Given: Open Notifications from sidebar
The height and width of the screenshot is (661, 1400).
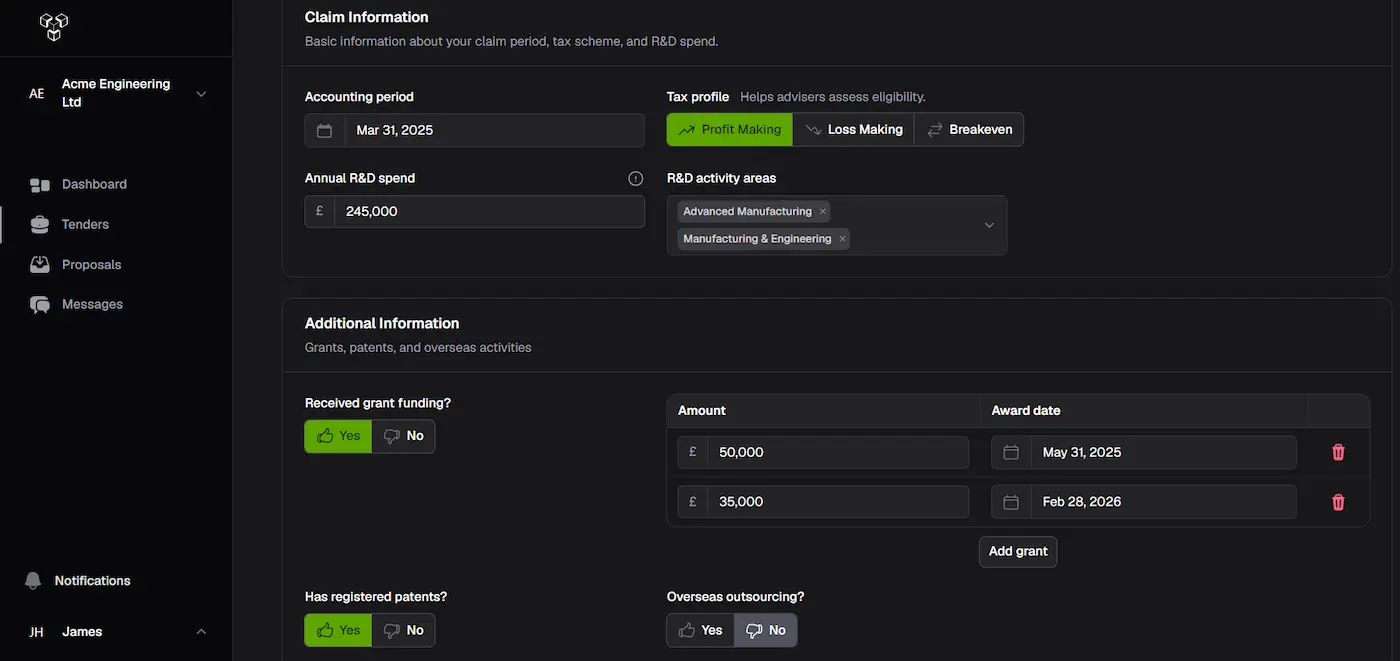Looking at the screenshot, I should click(92, 581).
